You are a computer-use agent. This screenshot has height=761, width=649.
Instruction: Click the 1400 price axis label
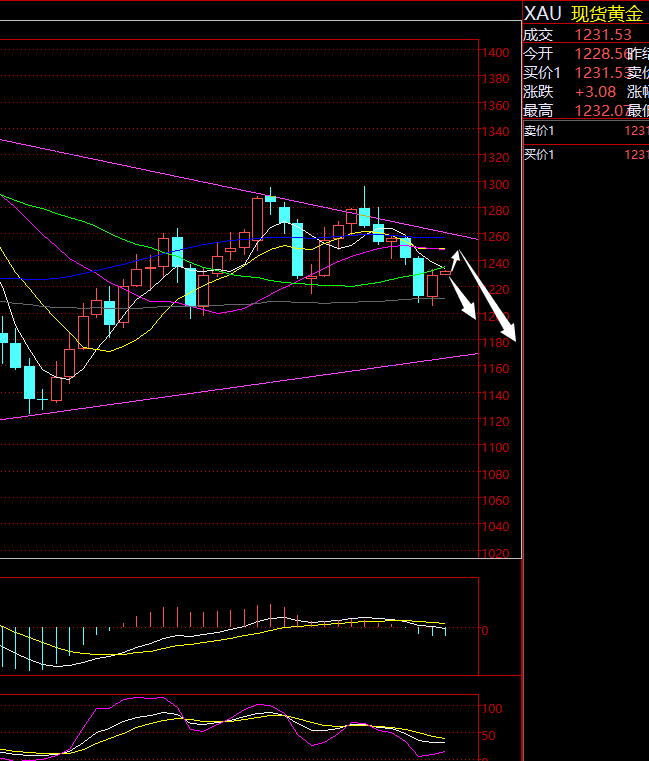click(495, 52)
